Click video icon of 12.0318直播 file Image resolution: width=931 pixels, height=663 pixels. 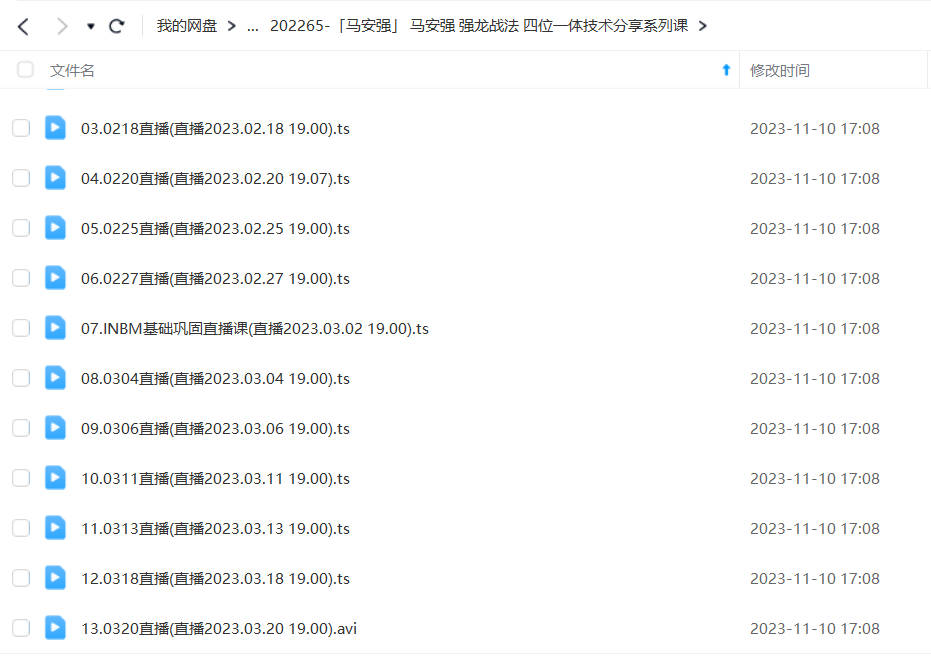[55, 577]
